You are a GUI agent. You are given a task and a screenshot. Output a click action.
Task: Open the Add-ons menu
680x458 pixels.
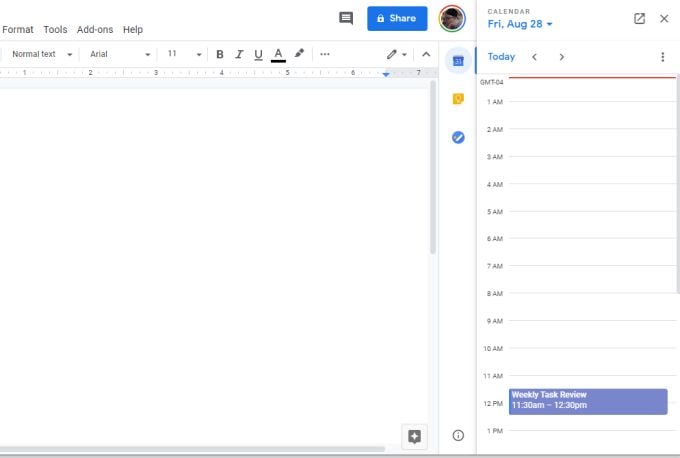click(95, 29)
